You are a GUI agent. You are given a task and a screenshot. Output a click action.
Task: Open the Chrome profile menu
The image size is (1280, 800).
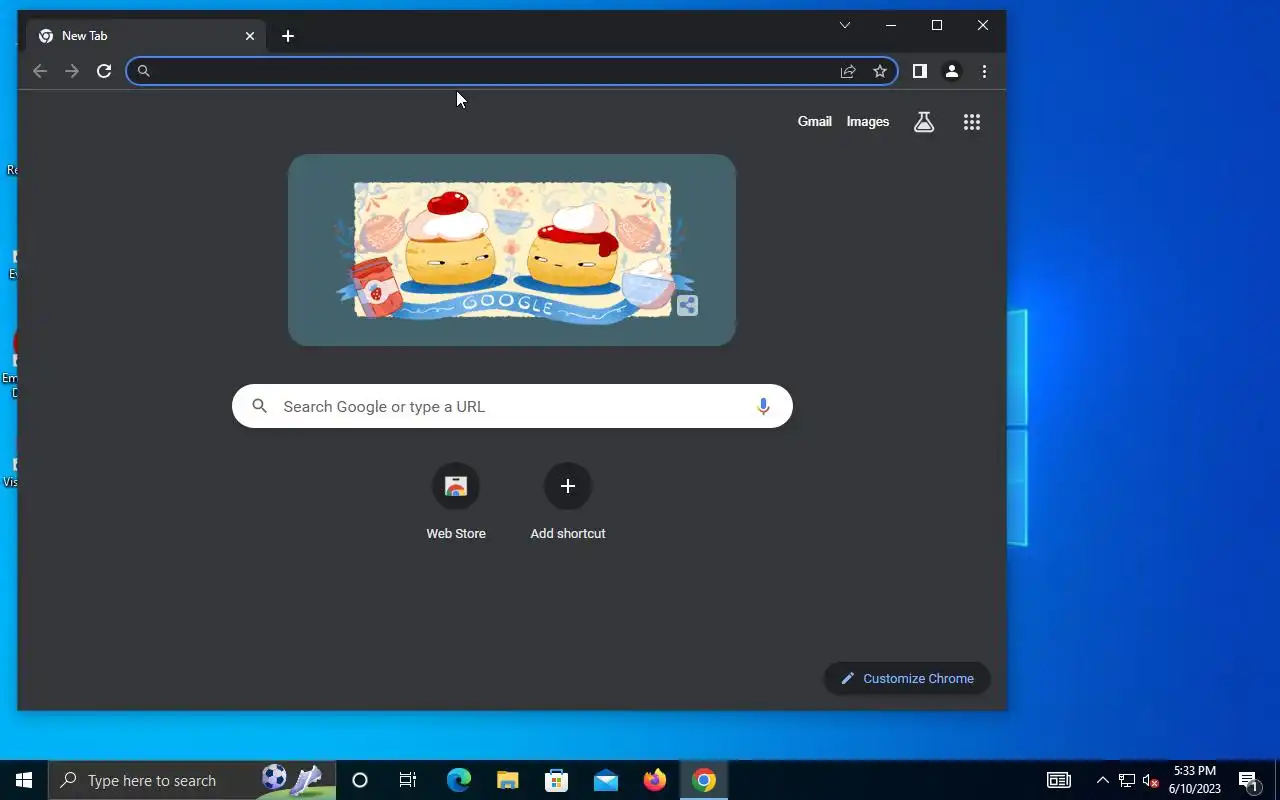pyautogui.click(x=952, y=71)
